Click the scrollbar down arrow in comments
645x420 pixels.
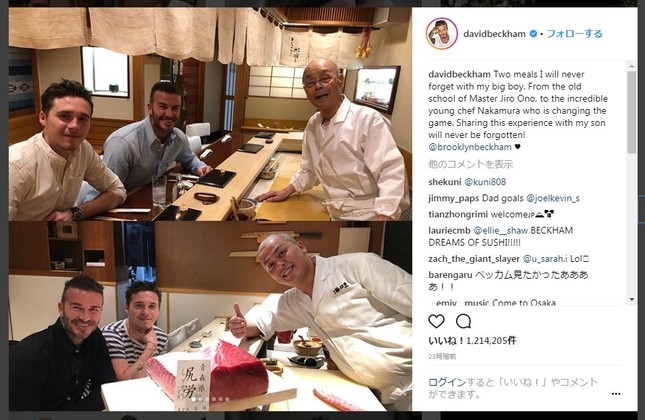tap(632, 299)
